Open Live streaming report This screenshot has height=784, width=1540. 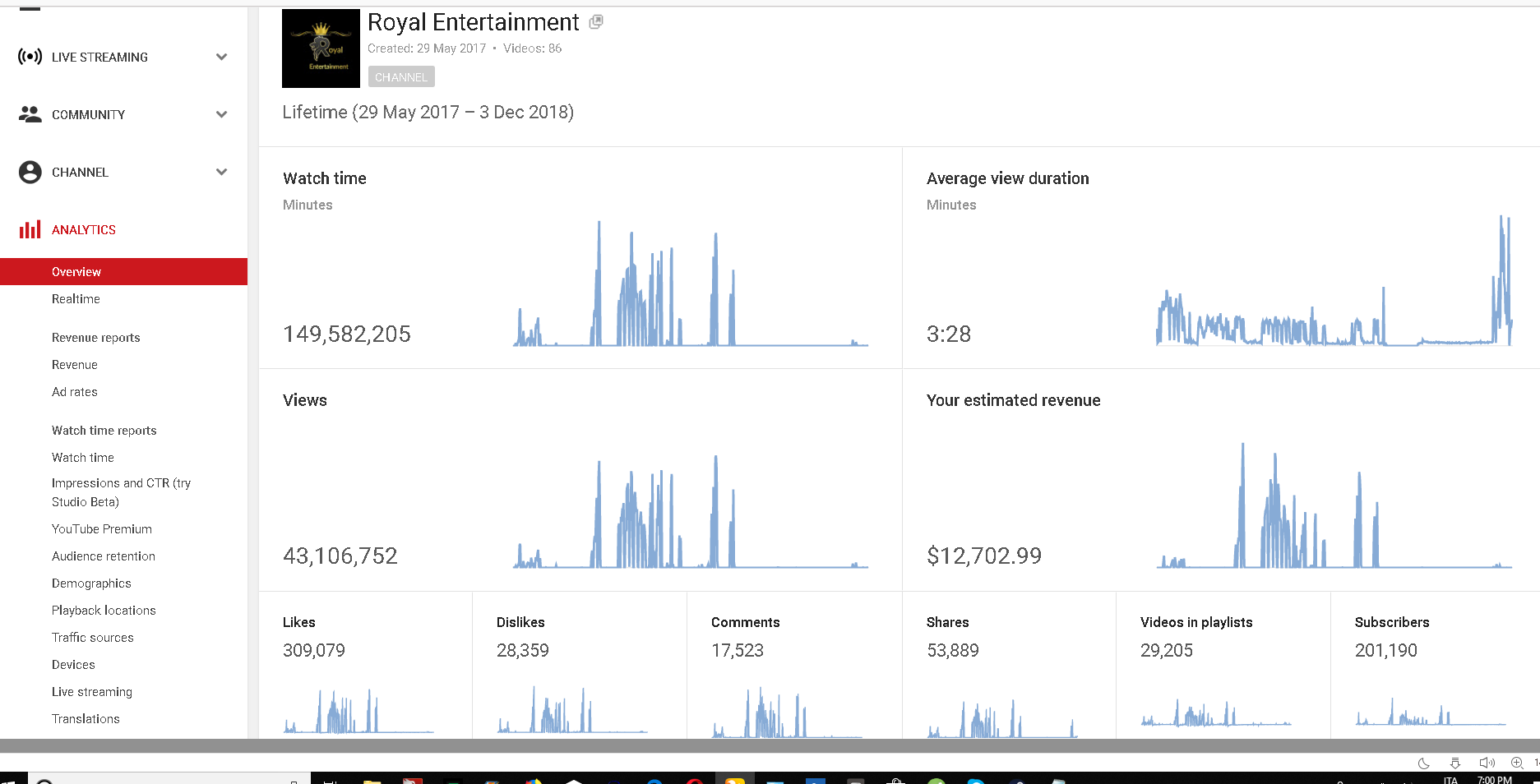[92, 692]
